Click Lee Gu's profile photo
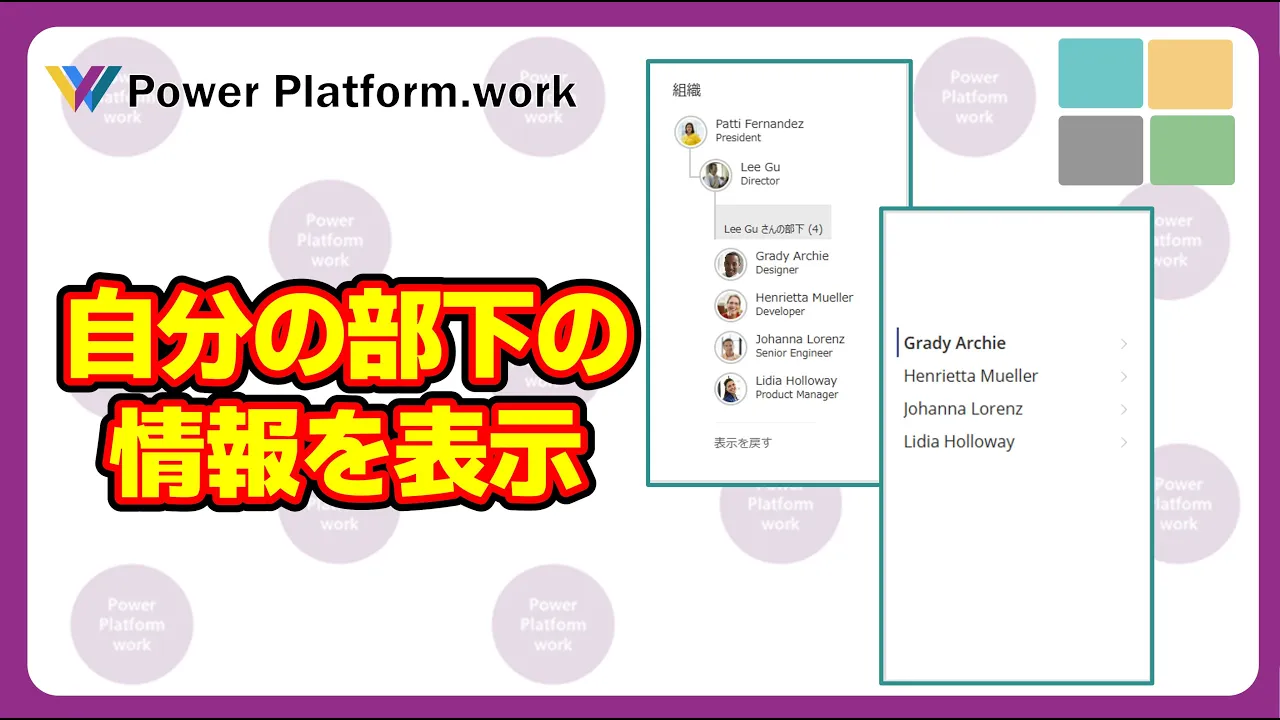The width and height of the screenshot is (1280, 720). 715,175
